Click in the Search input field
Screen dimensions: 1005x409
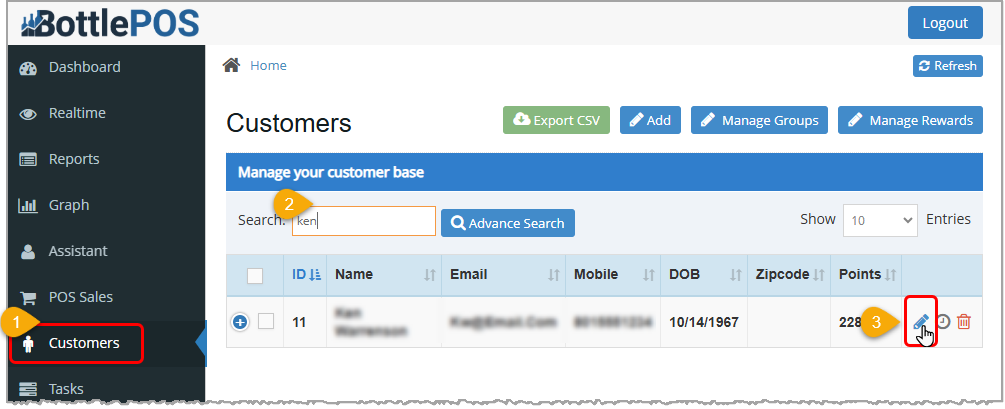[364, 221]
